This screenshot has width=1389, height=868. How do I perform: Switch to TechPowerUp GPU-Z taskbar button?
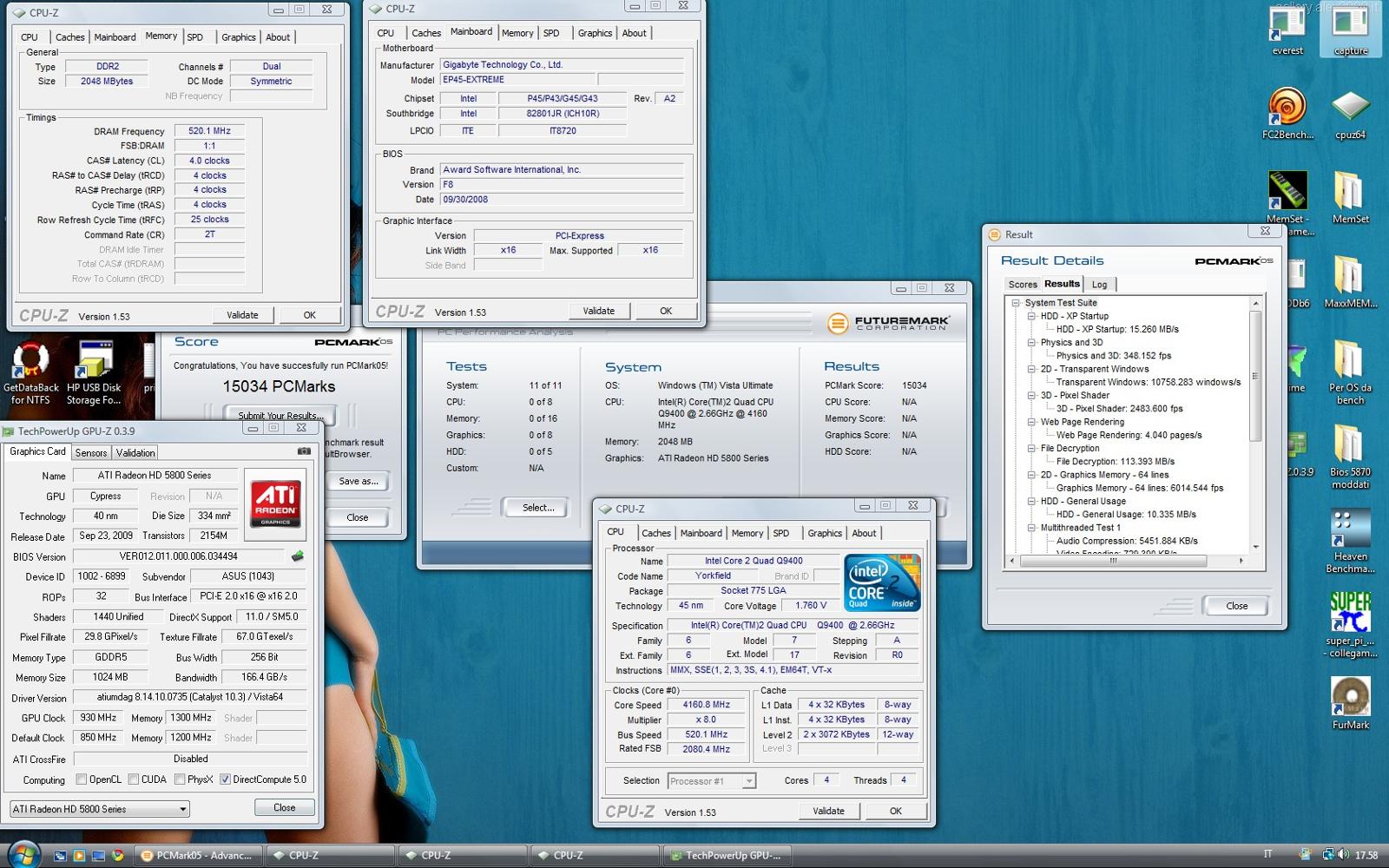726,855
